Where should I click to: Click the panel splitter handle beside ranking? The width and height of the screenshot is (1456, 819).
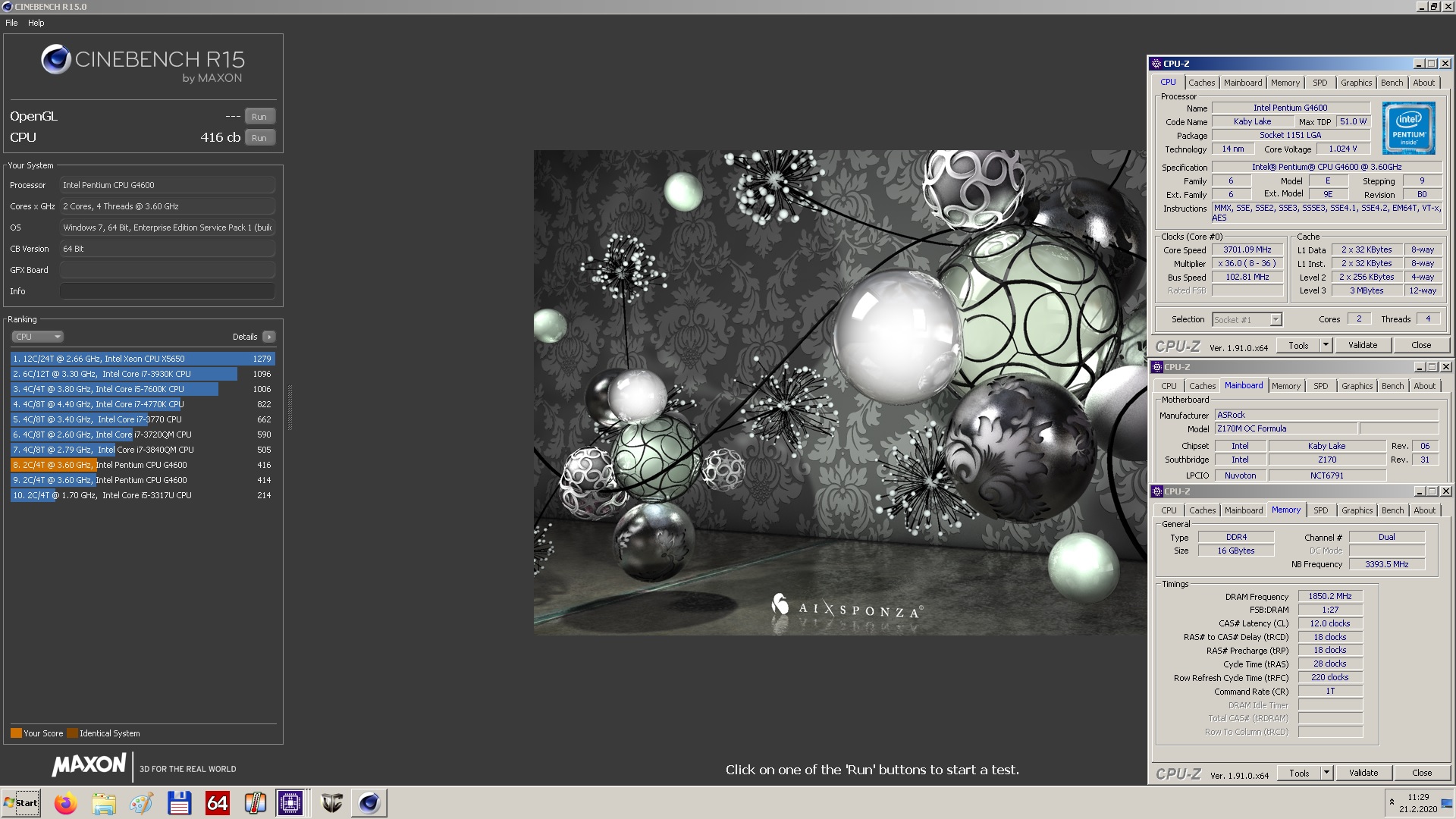pos(290,408)
